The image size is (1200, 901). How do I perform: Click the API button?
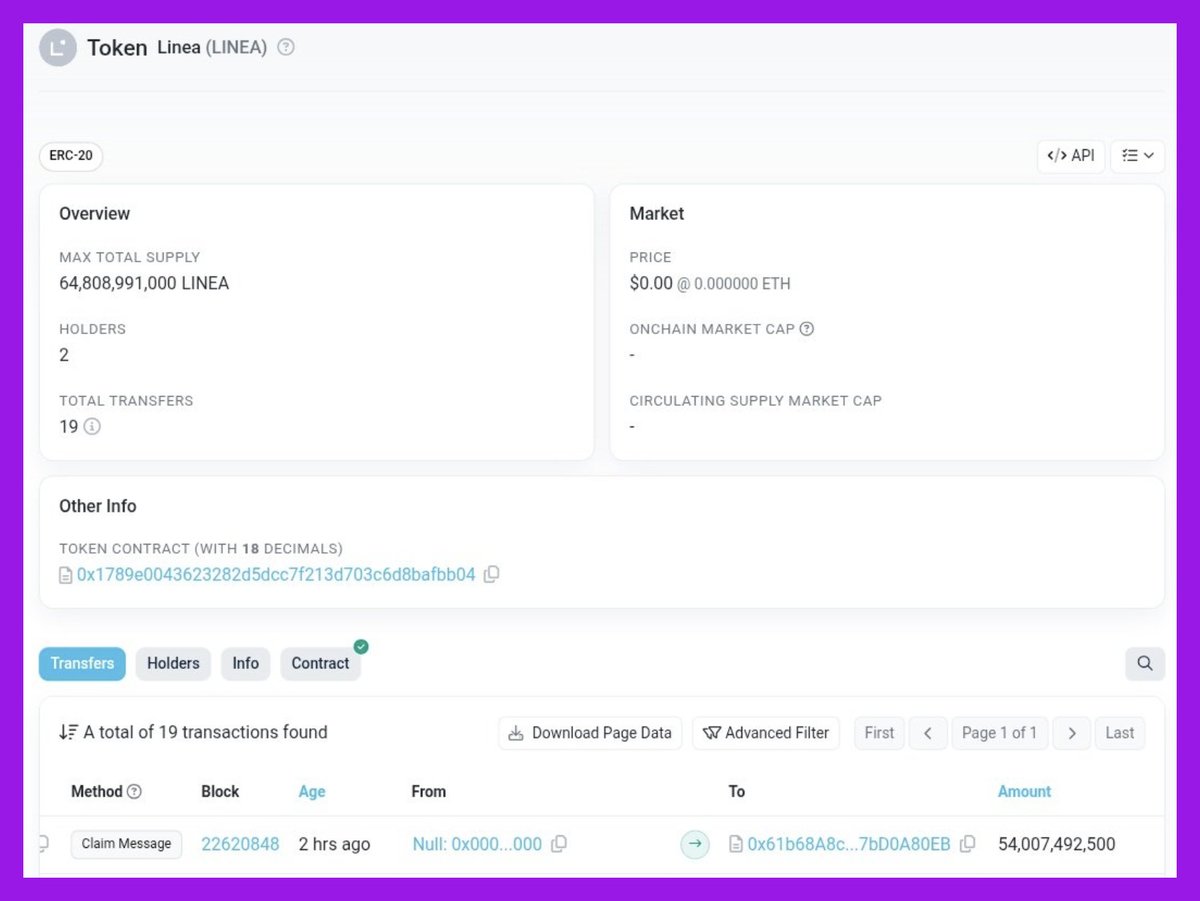pyautogui.click(x=1071, y=156)
